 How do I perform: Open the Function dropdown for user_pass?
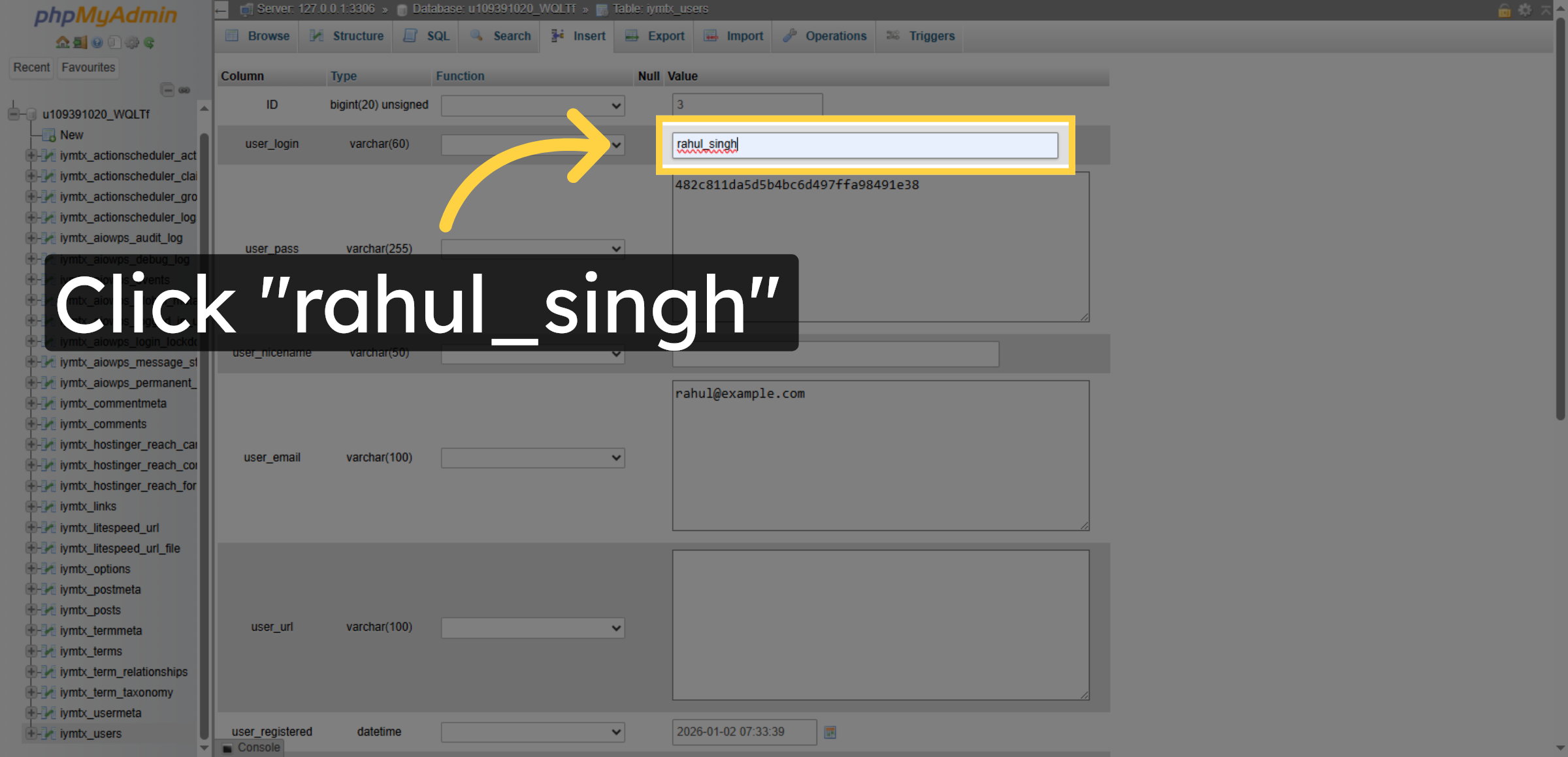[532, 249]
